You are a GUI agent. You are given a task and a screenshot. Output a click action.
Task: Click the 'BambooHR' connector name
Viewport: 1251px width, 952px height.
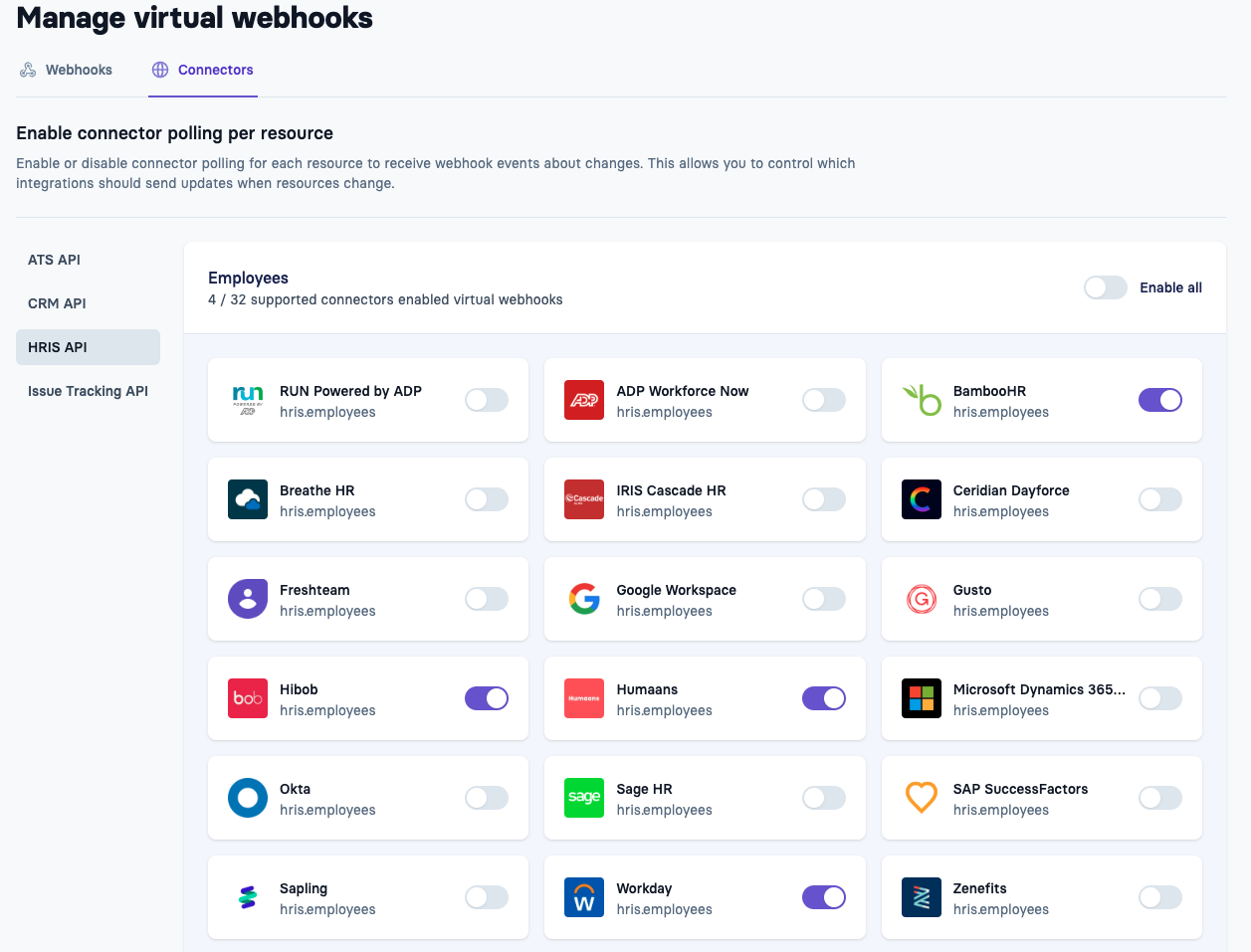coord(989,391)
